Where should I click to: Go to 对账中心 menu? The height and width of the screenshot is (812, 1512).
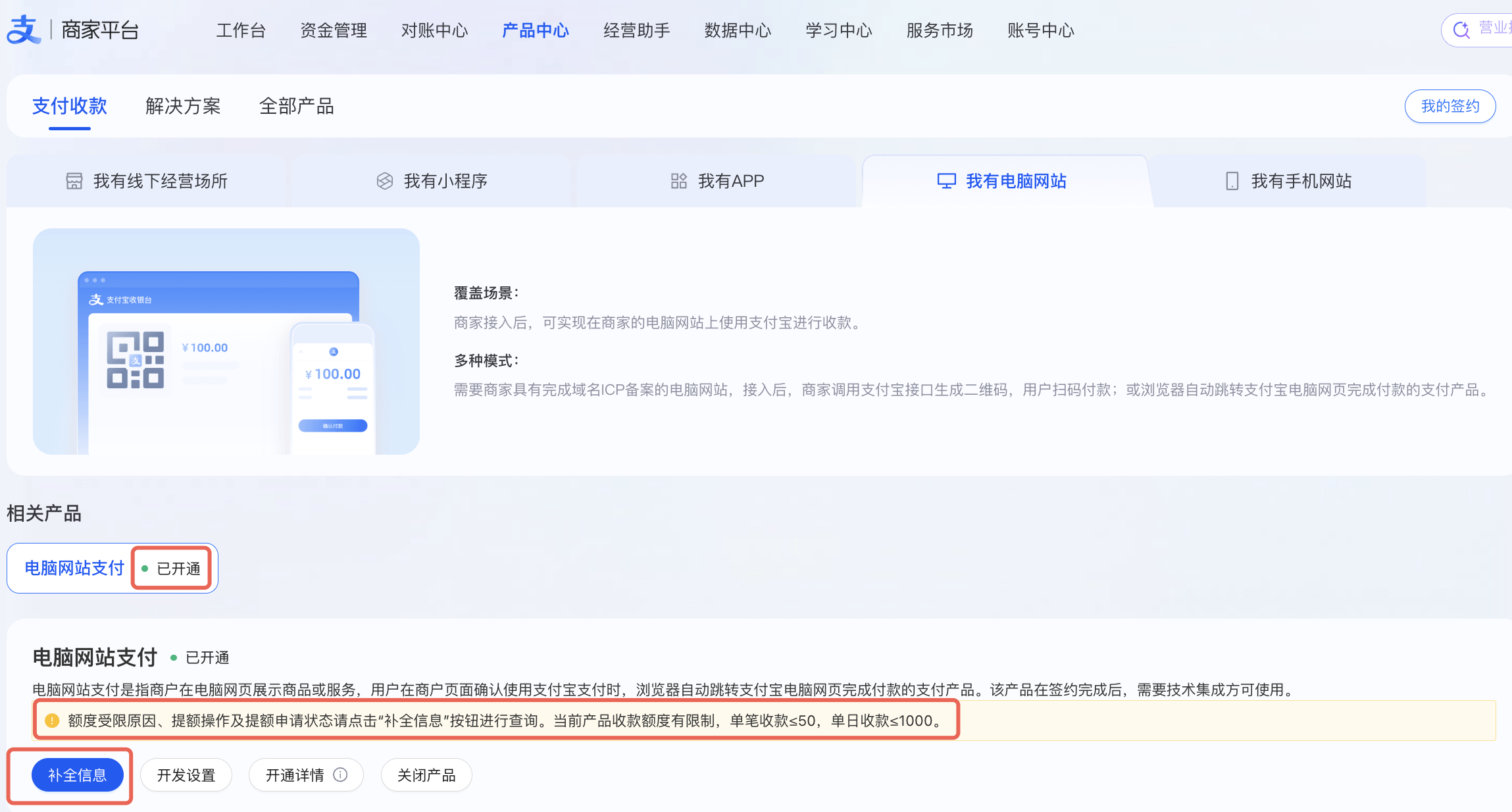[434, 30]
